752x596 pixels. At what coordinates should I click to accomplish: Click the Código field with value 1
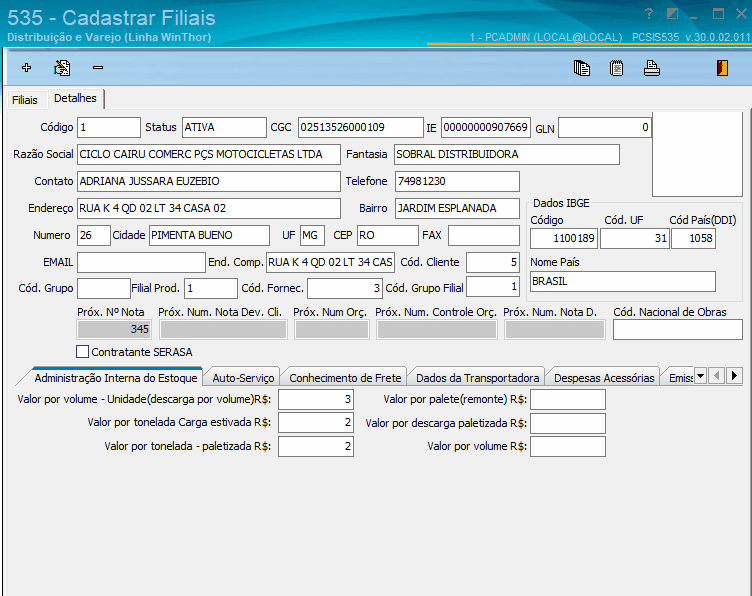click(x=109, y=128)
